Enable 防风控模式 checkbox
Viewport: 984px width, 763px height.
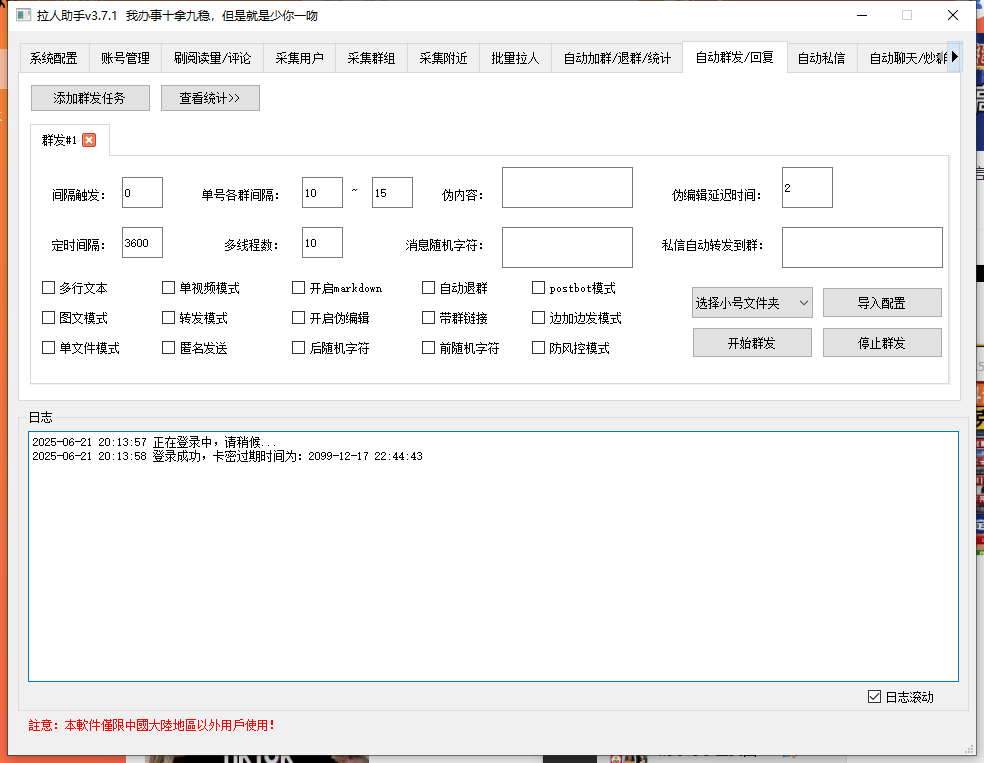point(539,348)
